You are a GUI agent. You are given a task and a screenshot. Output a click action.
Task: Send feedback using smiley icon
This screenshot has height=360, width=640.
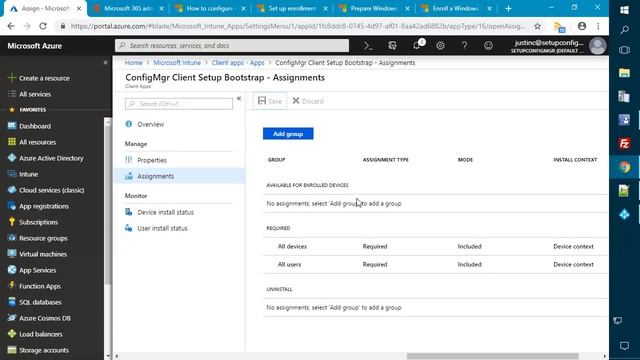pyautogui.click(x=488, y=46)
